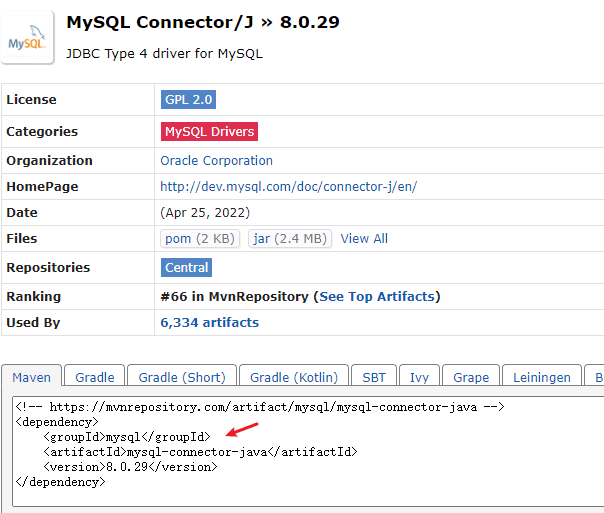Open the dev.mysql.com connector-j homepage link

coord(289,187)
